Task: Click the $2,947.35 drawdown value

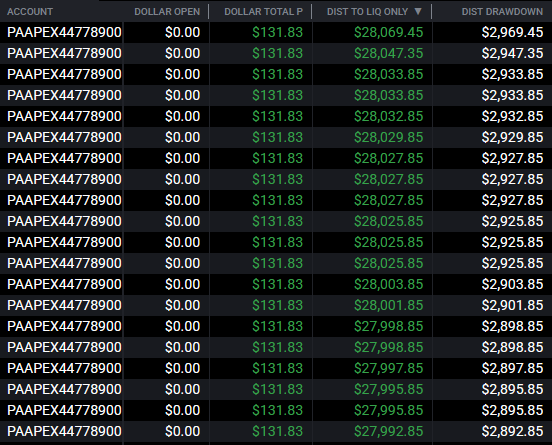Action: pos(512,54)
